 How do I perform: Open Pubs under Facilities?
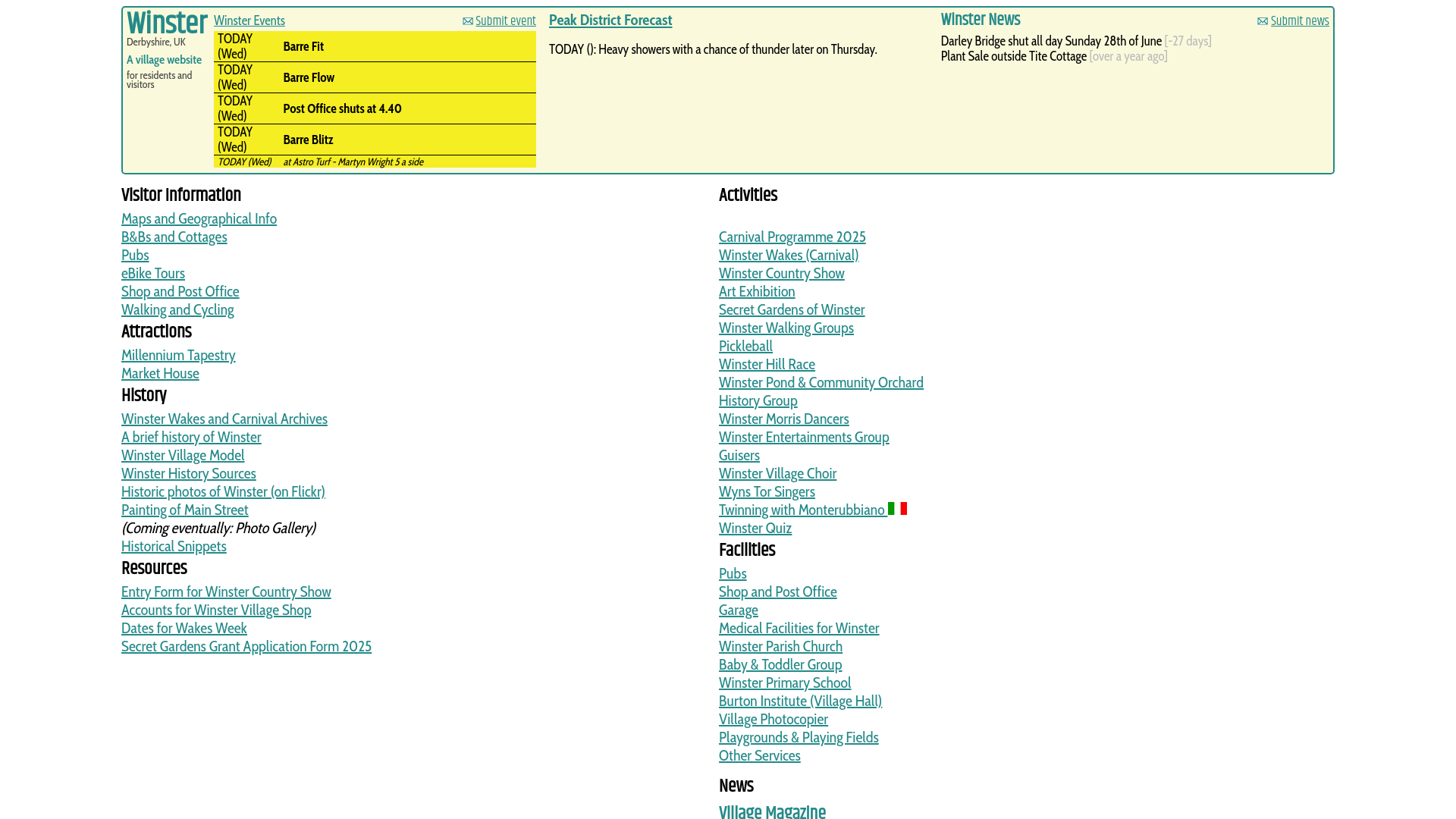tap(733, 573)
